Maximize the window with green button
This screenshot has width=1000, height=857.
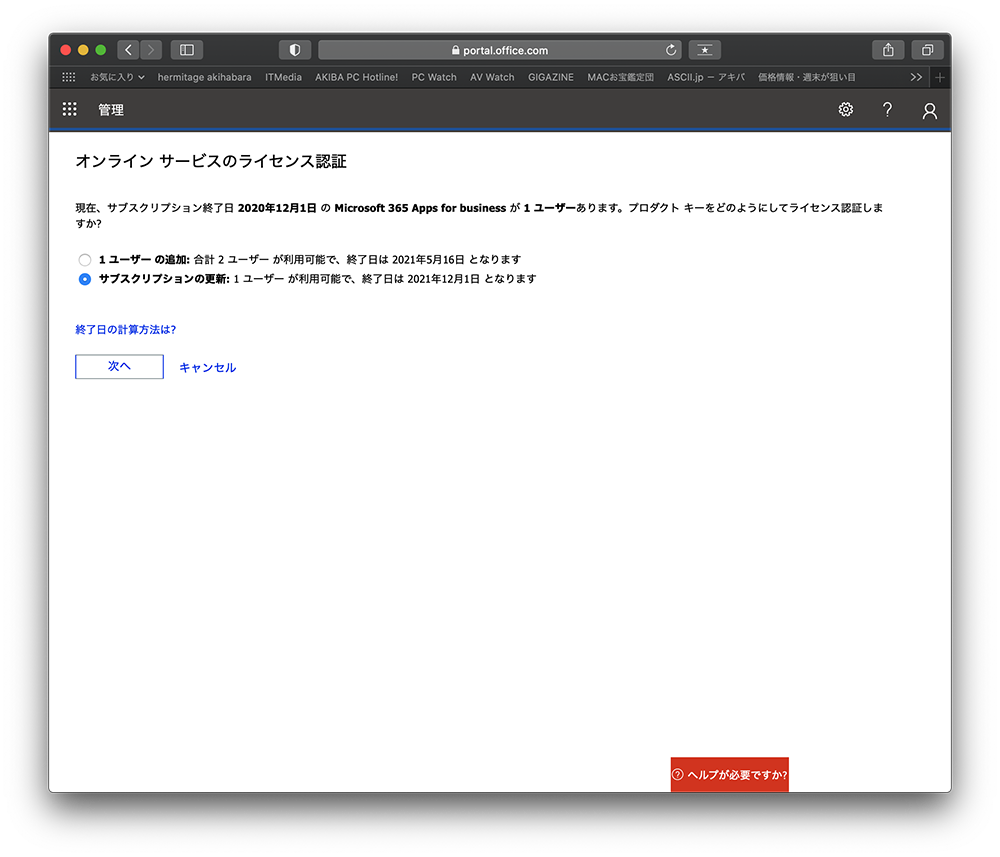(x=101, y=50)
